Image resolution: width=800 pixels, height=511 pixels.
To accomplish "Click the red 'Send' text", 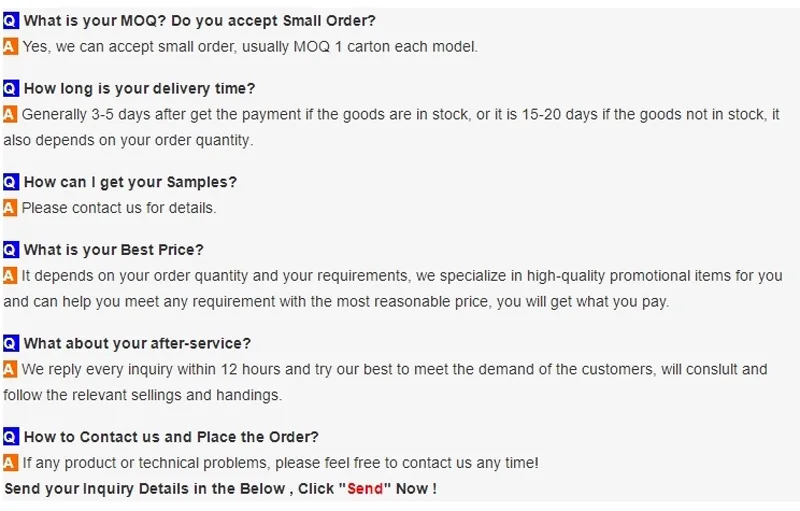I will point(365,489).
